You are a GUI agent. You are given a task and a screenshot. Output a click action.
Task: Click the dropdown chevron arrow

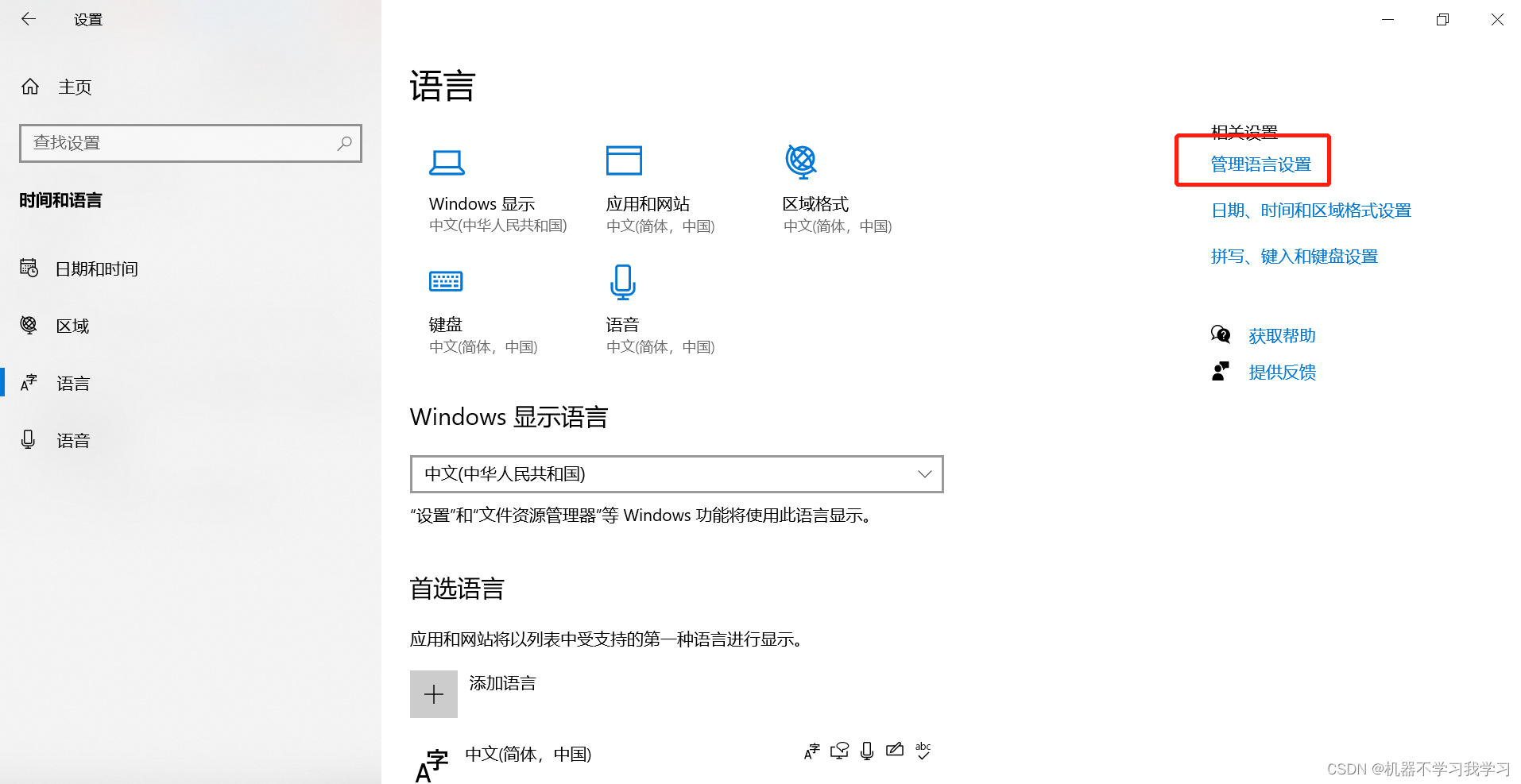pyautogui.click(x=924, y=474)
